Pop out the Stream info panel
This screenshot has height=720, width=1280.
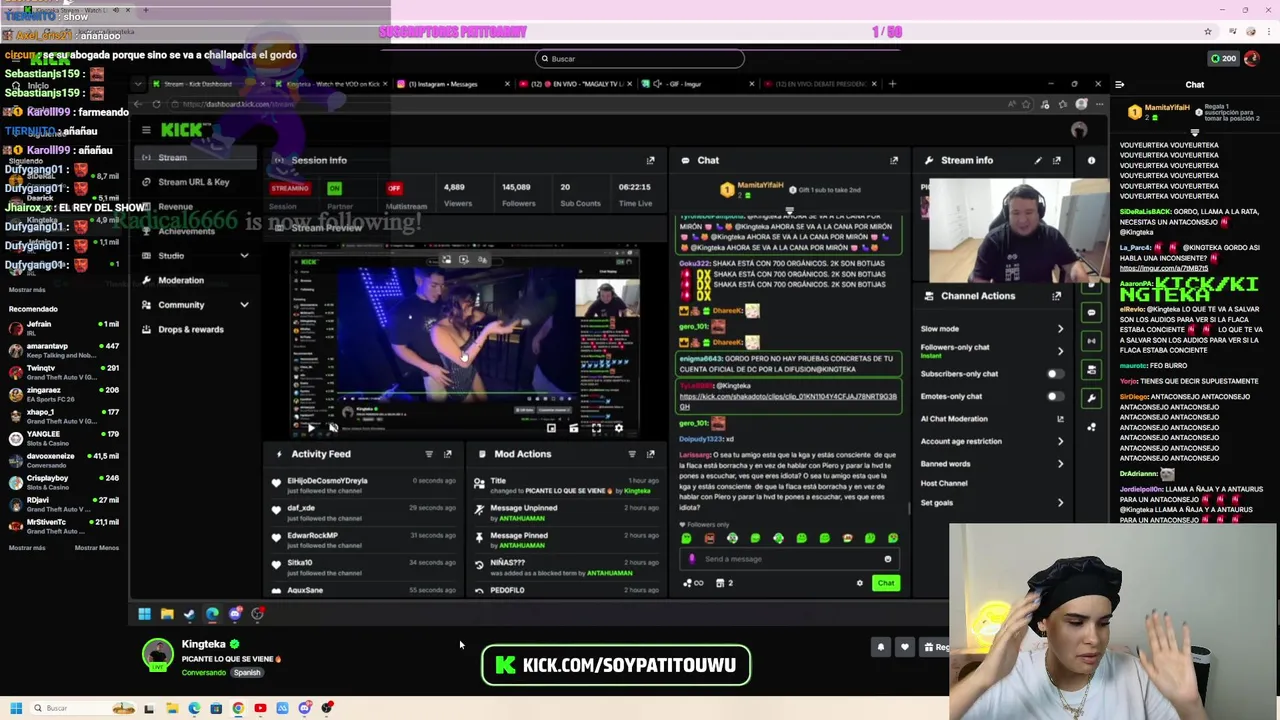click(1057, 160)
